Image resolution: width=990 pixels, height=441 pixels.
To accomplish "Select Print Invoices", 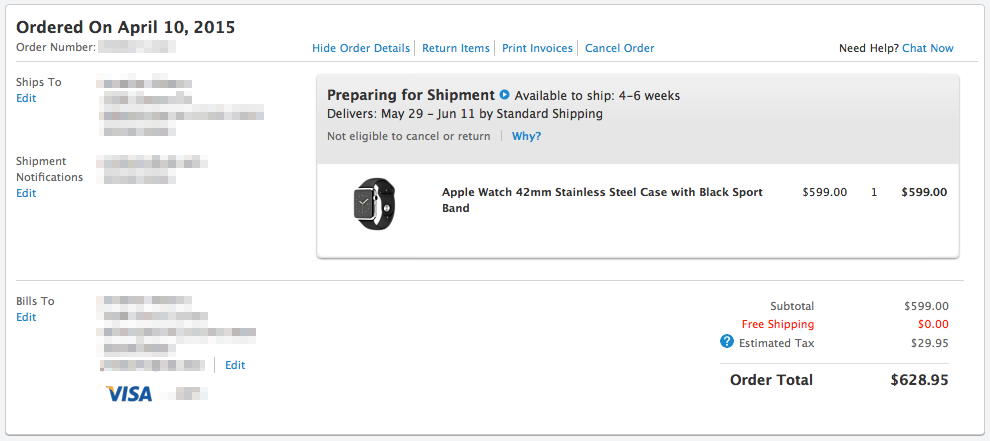I will tap(537, 48).
